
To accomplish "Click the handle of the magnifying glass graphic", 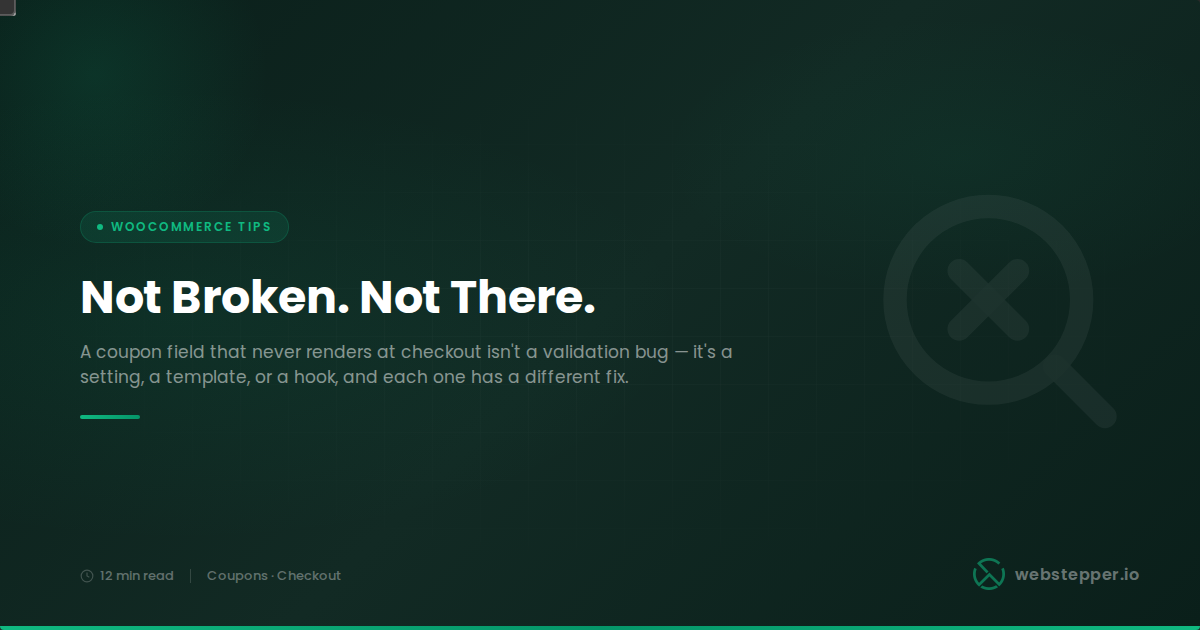I will click(1086, 397).
